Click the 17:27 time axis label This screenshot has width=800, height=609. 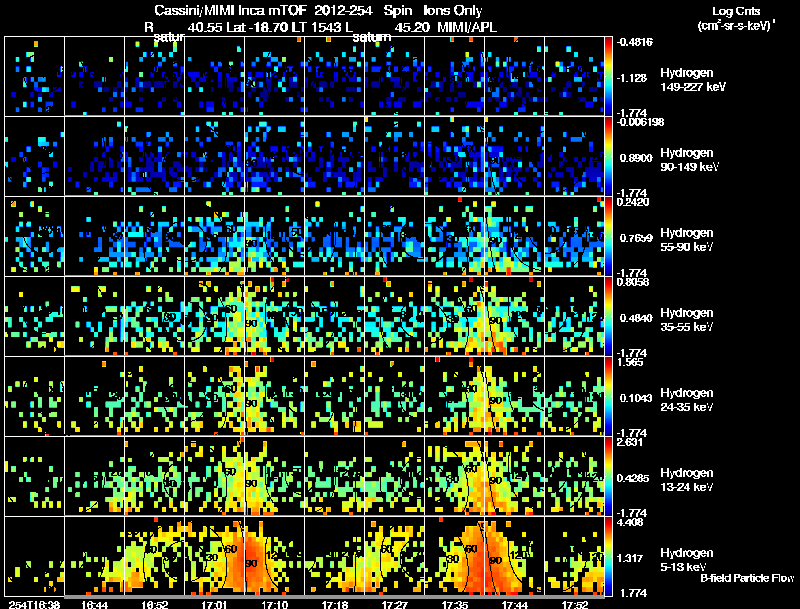point(394,604)
